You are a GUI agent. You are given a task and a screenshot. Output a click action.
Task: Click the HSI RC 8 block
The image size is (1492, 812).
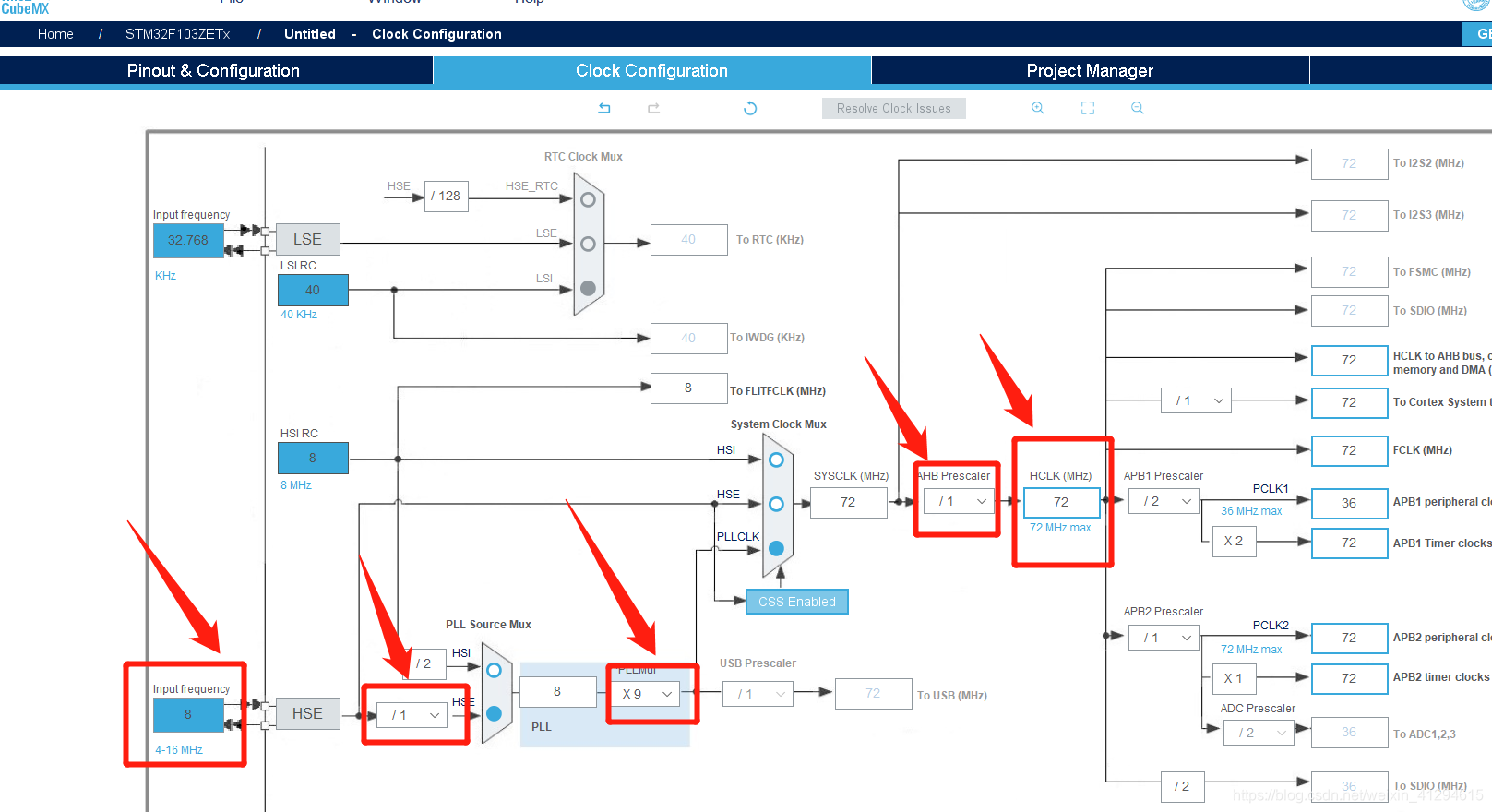point(313,458)
